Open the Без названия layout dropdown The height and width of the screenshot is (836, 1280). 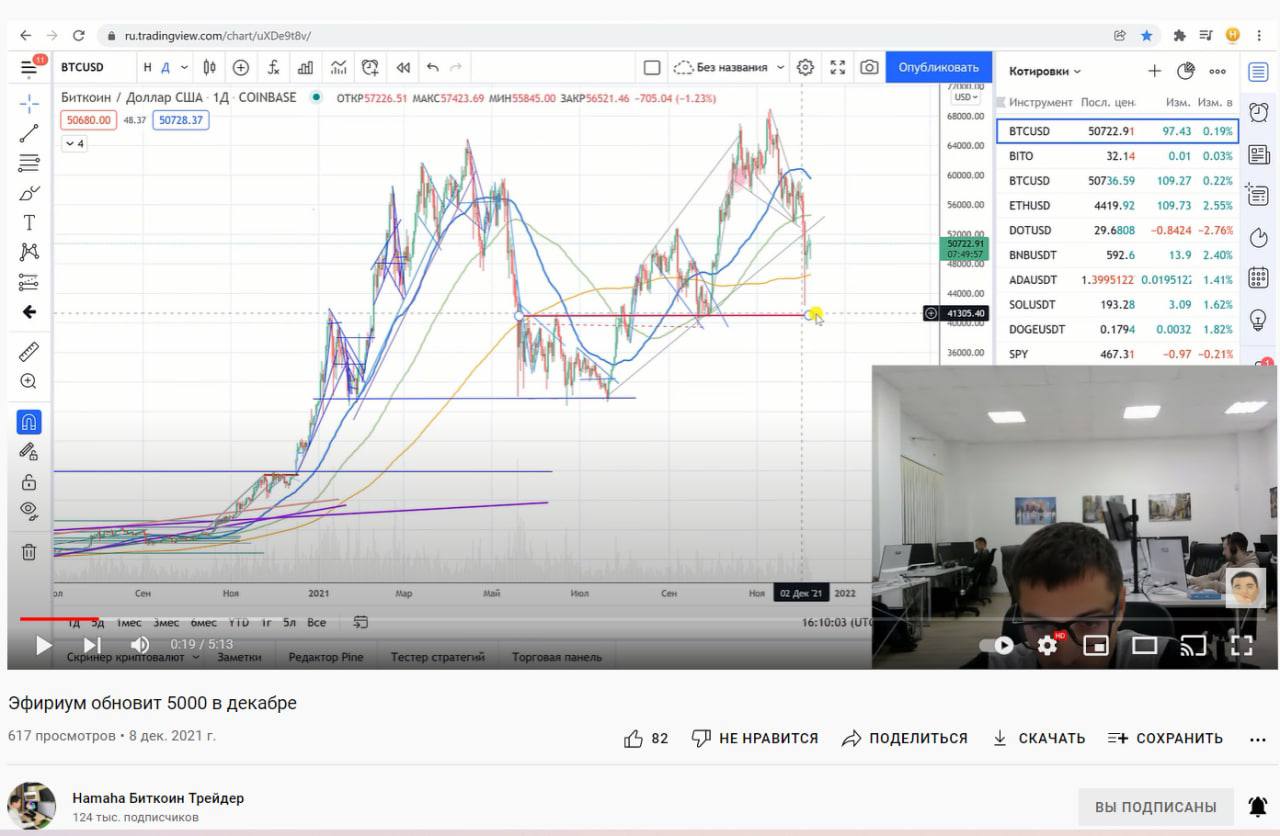tap(729, 68)
